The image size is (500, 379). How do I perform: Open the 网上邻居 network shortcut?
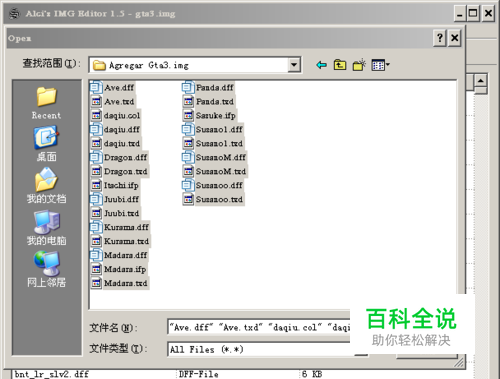46,269
